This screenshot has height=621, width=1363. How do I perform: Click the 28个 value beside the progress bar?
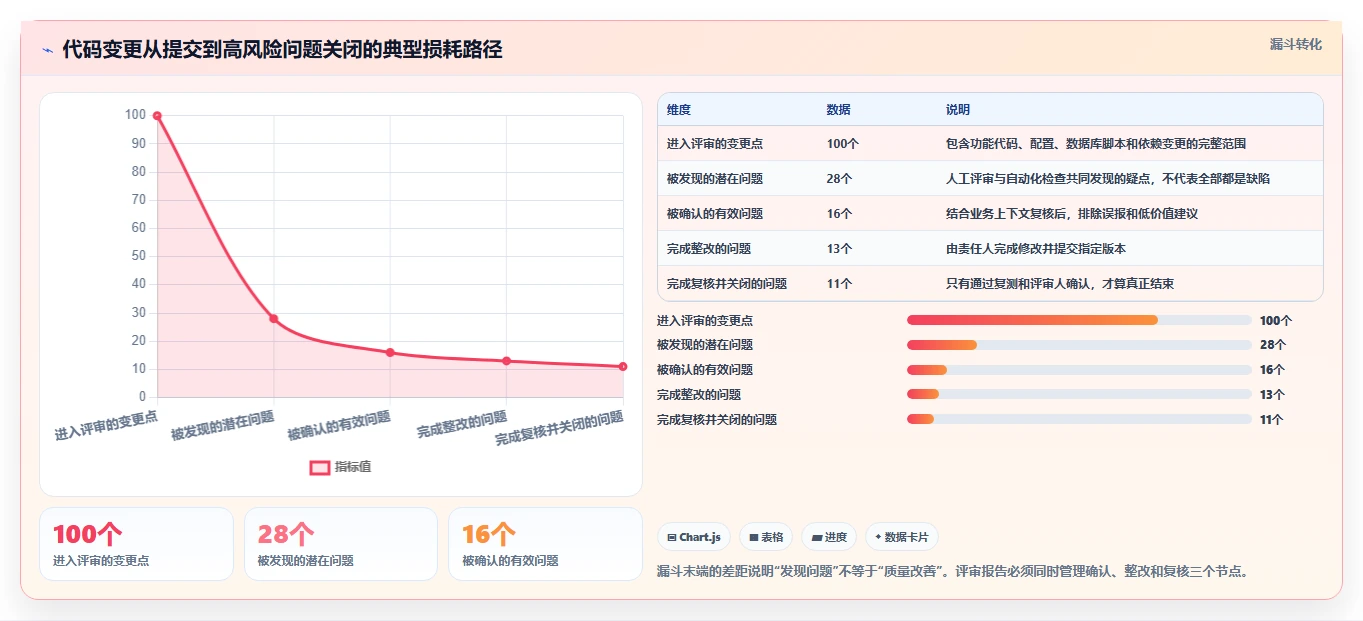click(x=1273, y=345)
